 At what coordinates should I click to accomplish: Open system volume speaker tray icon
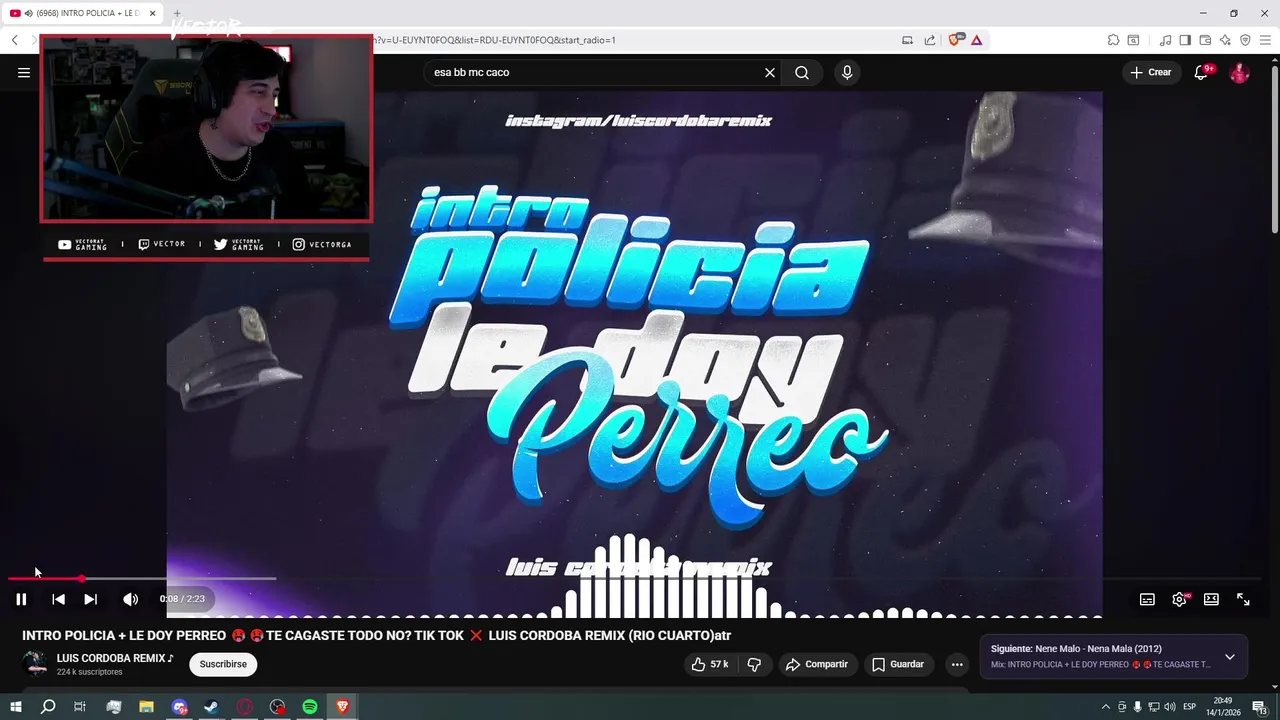point(1170,707)
